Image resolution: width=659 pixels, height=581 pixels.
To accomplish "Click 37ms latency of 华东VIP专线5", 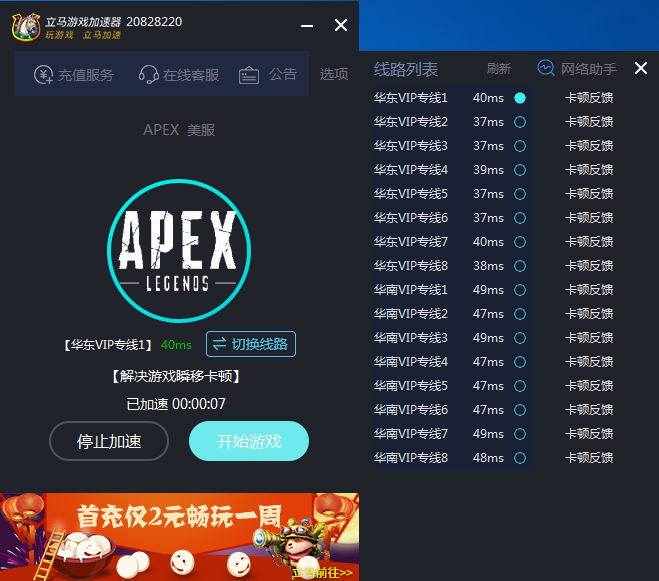I will [x=488, y=194].
